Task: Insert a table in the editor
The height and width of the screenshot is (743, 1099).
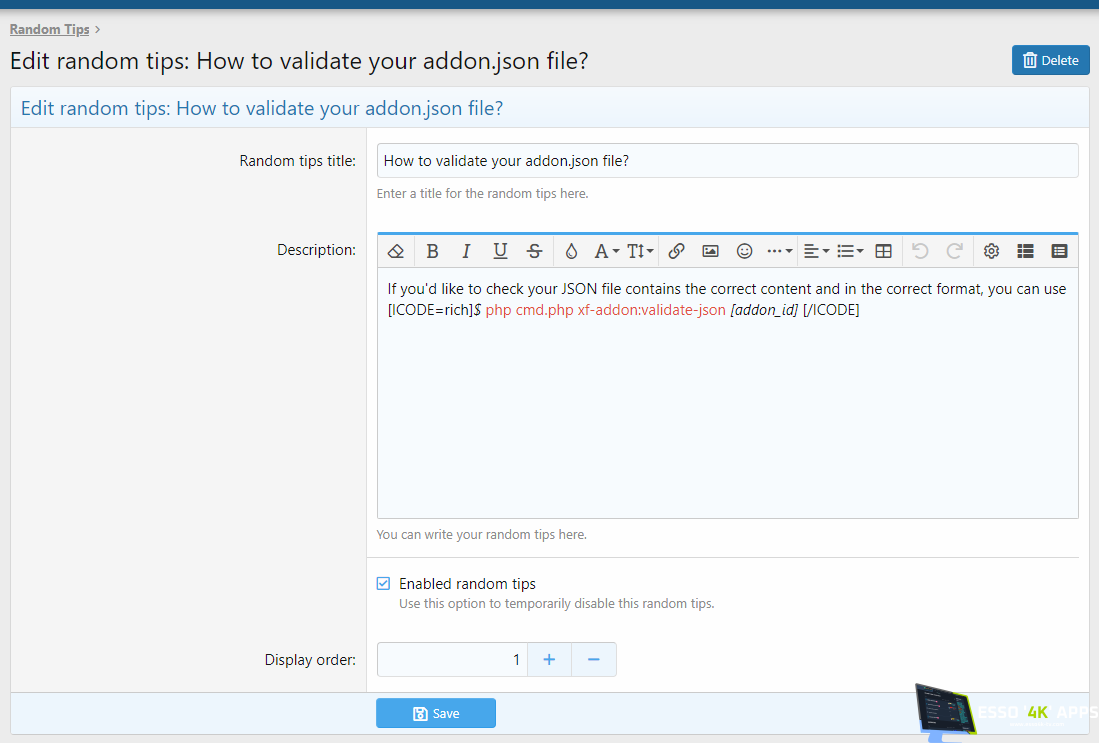Action: click(x=883, y=251)
